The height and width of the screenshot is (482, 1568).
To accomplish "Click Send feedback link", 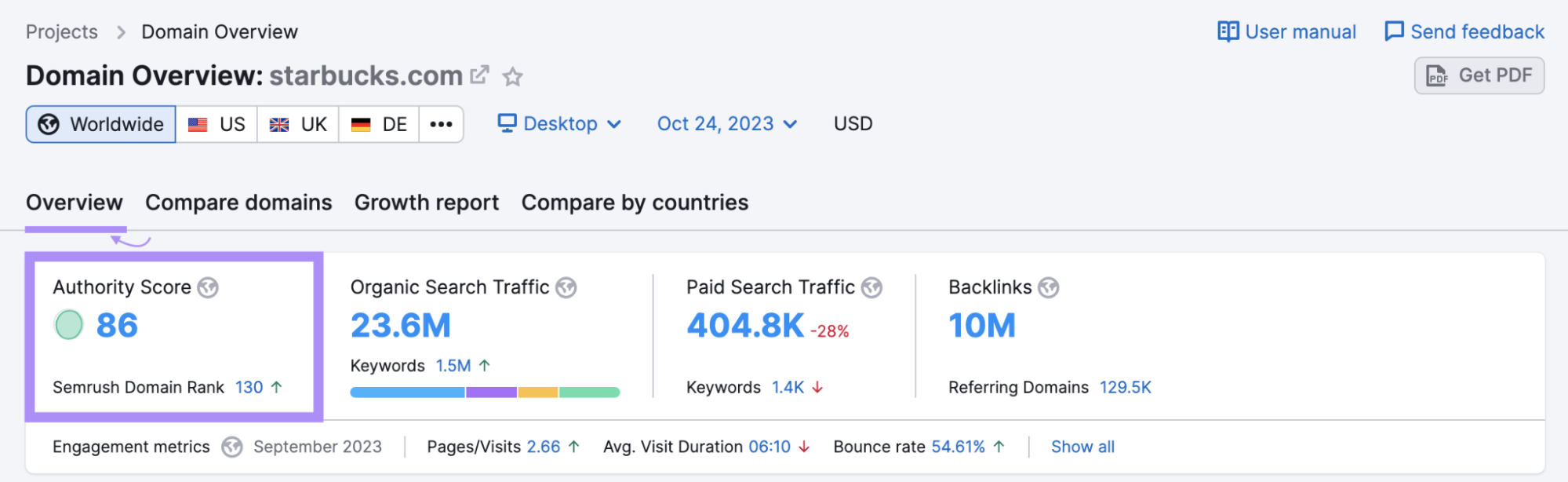I will click(1464, 31).
